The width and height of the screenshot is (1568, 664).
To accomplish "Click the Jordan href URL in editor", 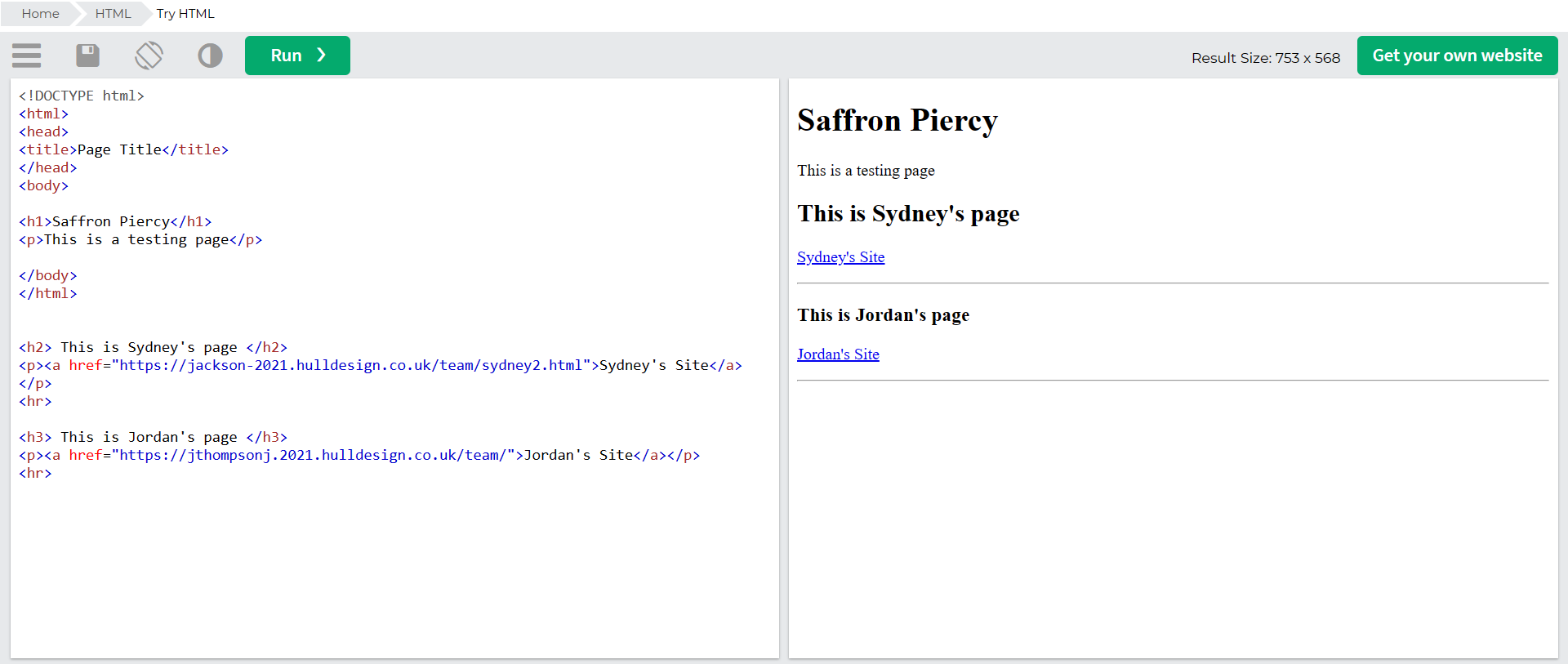I will (317, 455).
